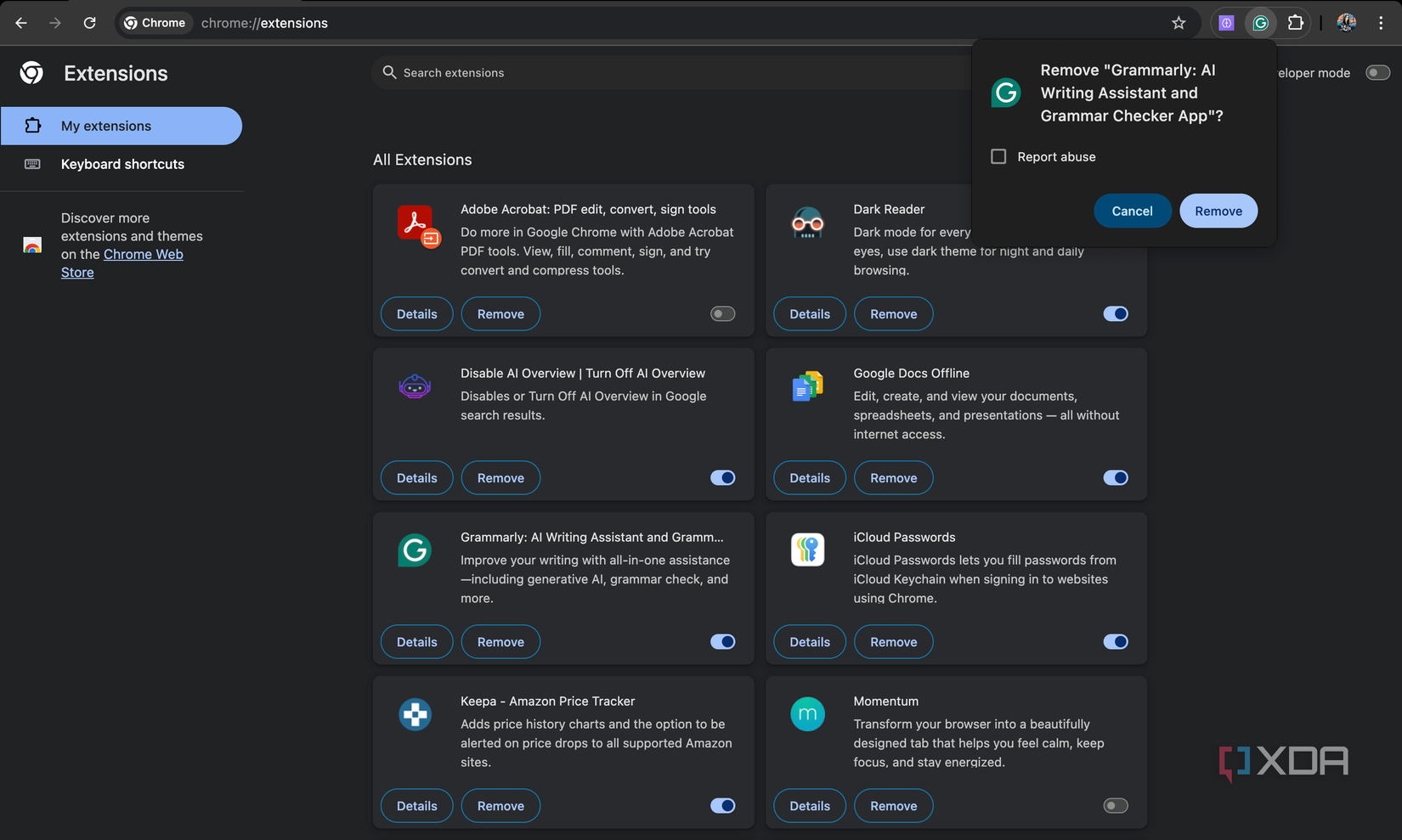Toggle off the iCloud Passwords switch
The image size is (1402, 840).
click(1116, 642)
